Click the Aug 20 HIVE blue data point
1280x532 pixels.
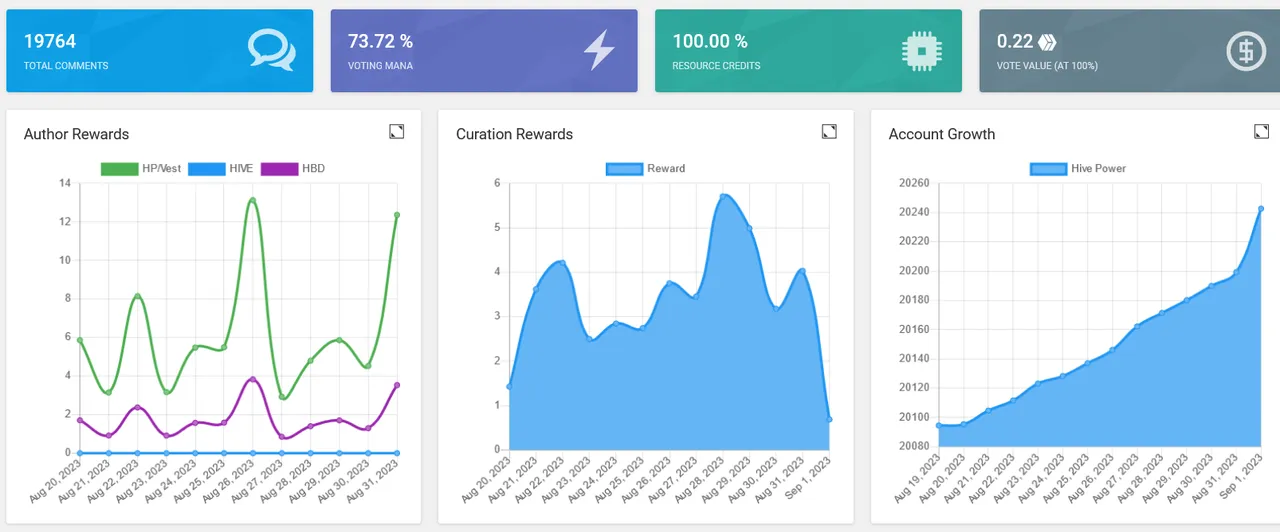pos(79,453)
